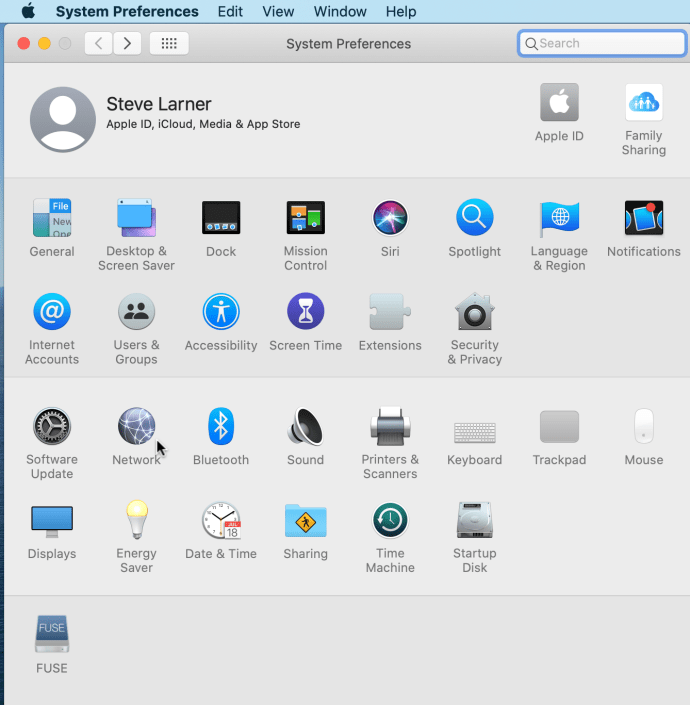Viewport: 690px width, 705px height.
Task: Open the FUSE preference pane
Action: click(52, 635)
